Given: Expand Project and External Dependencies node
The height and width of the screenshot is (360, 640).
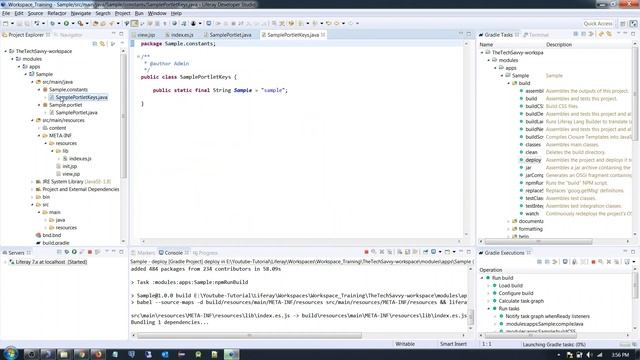Looking at the screenshot, I should tap(32, 189).
